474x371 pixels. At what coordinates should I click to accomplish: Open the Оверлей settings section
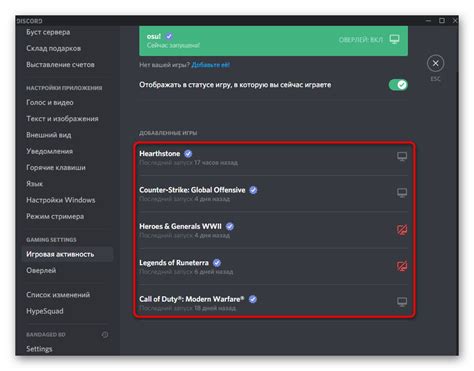click(x=41, y=271)
